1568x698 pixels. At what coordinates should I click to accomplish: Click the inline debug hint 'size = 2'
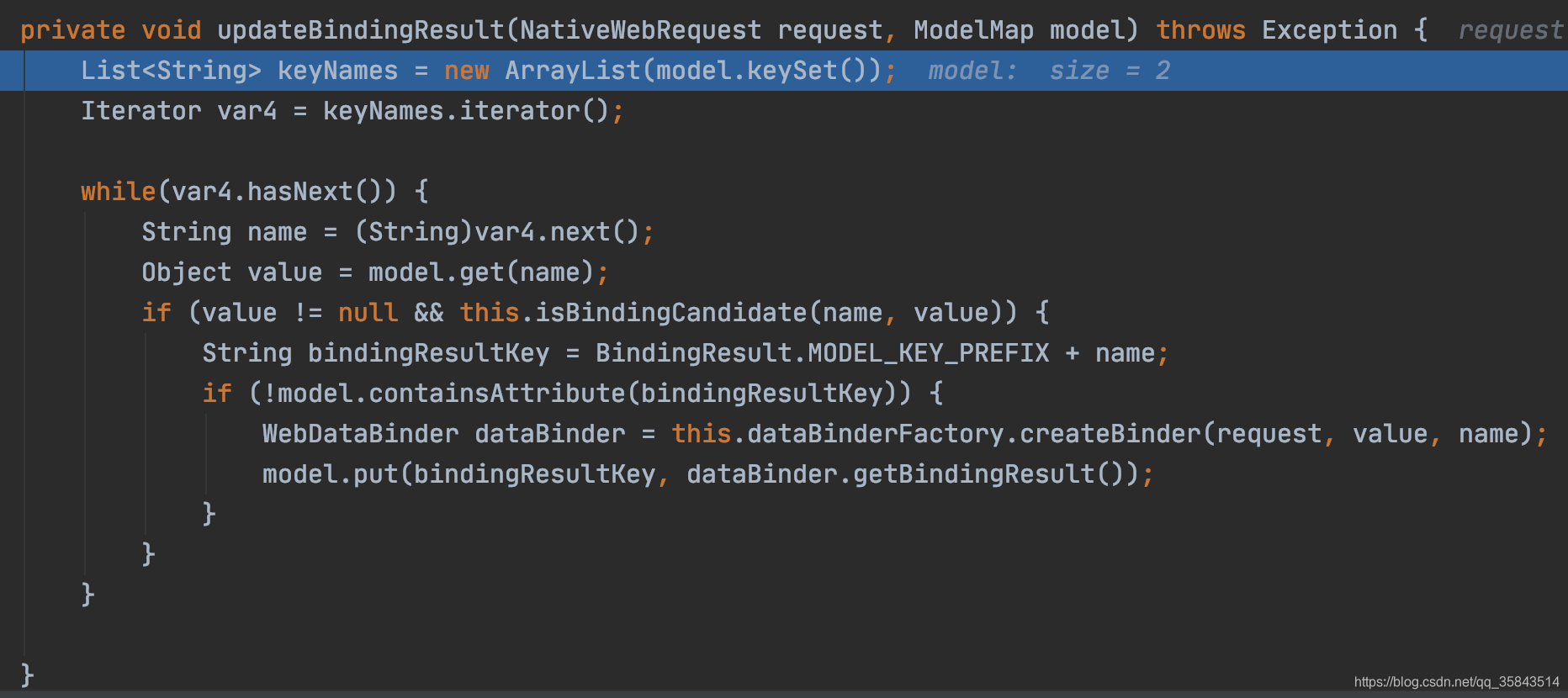coord(1110,71)
